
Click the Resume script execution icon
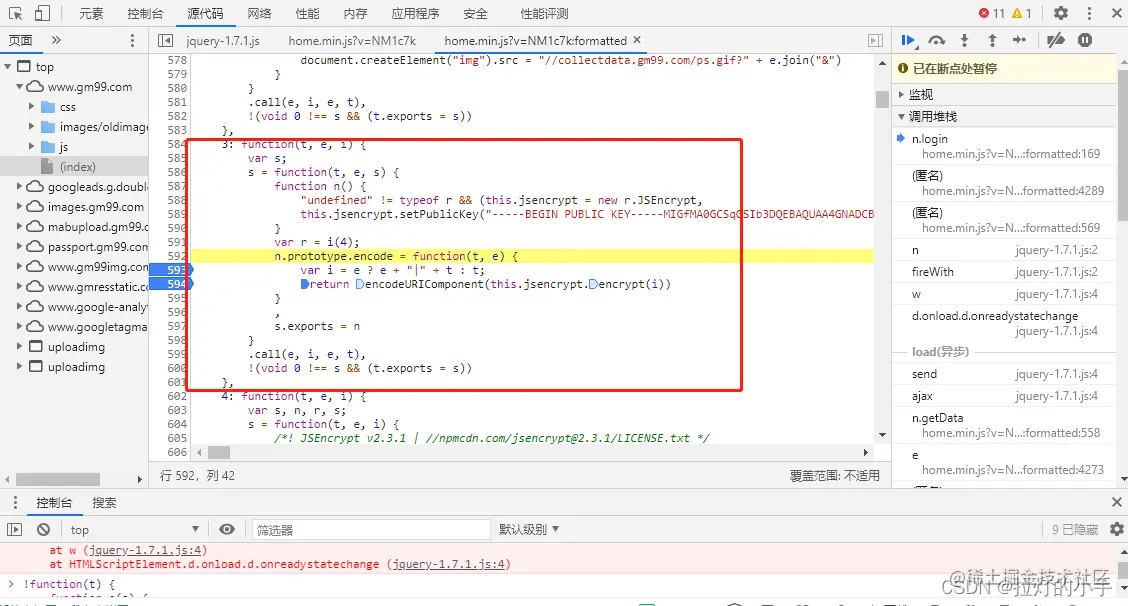[908, 40]
